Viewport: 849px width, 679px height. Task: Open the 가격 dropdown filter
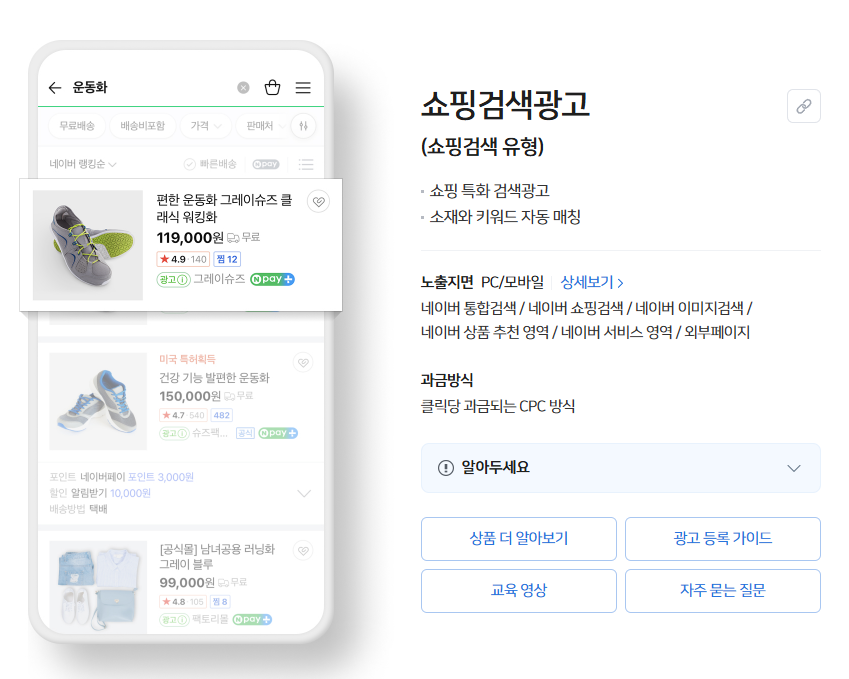tap(206, 126)
